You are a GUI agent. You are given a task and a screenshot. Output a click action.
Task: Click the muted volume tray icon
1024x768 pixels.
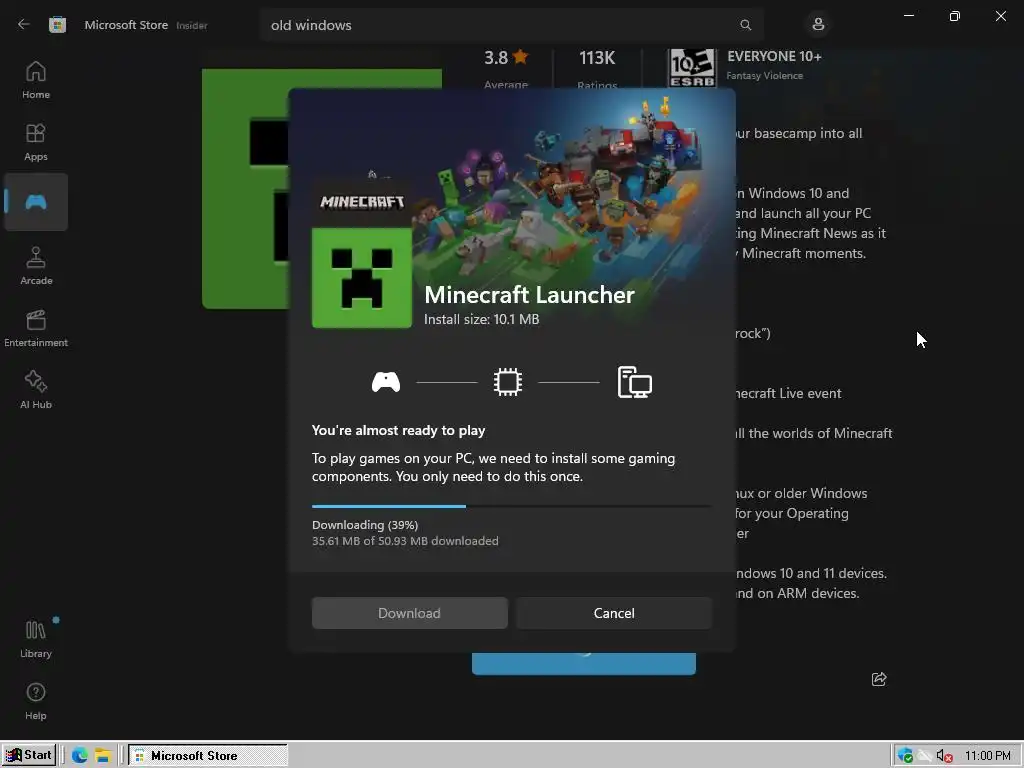(944, 756)
